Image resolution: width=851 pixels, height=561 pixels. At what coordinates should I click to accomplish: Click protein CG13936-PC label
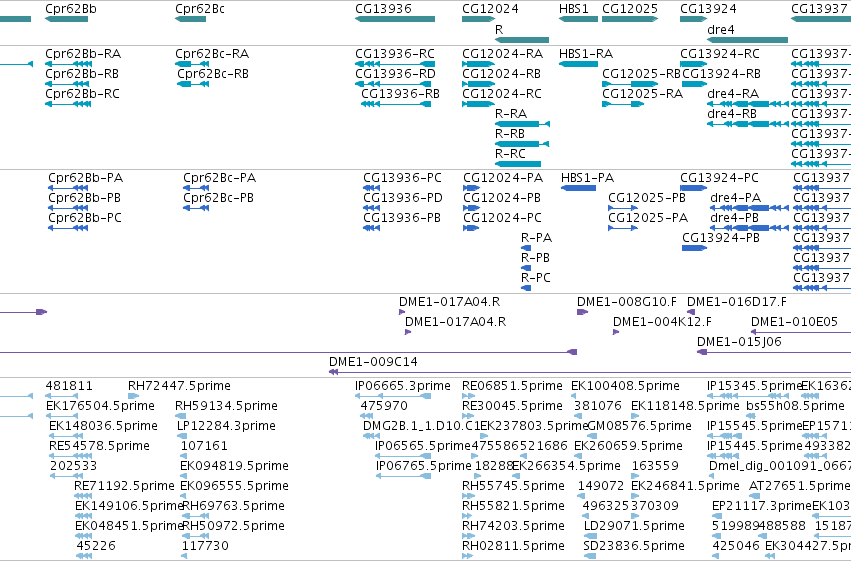tap(403, 178)
